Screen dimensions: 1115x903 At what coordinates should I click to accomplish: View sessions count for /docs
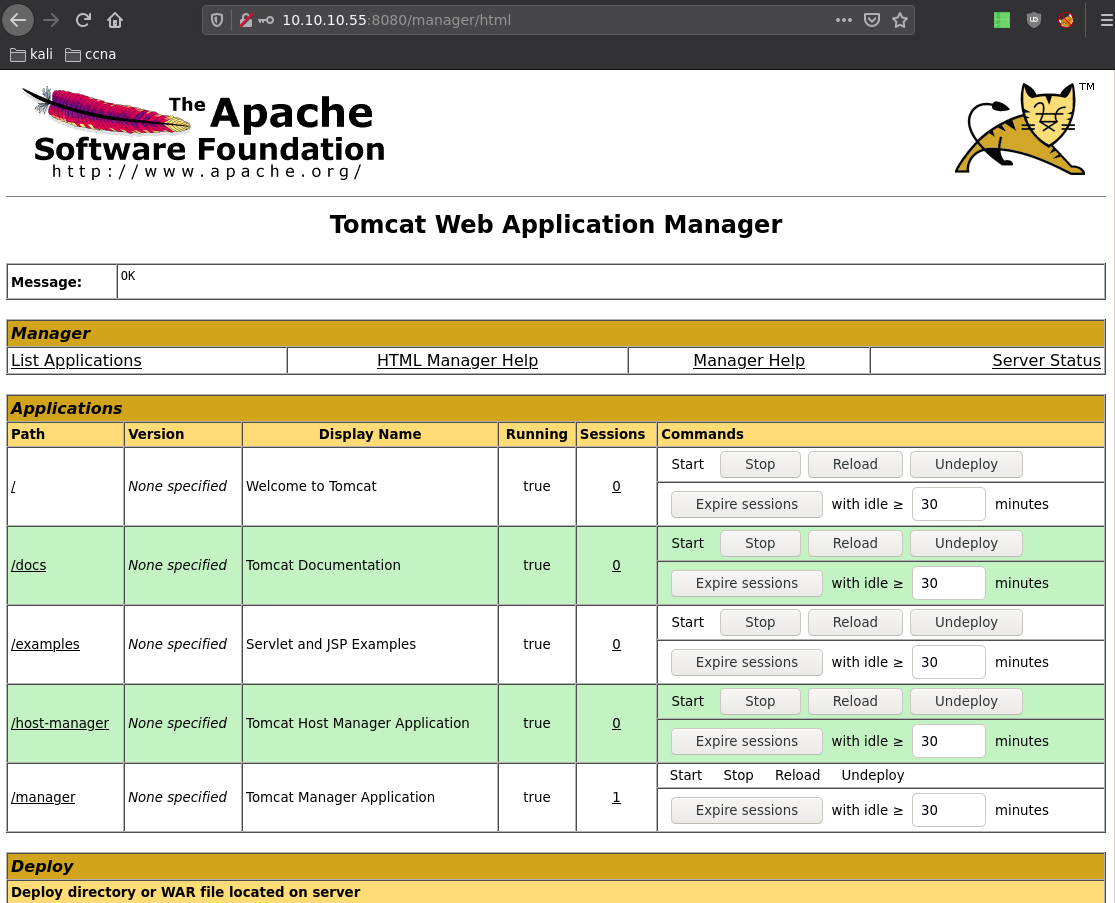tap(617, 565)
